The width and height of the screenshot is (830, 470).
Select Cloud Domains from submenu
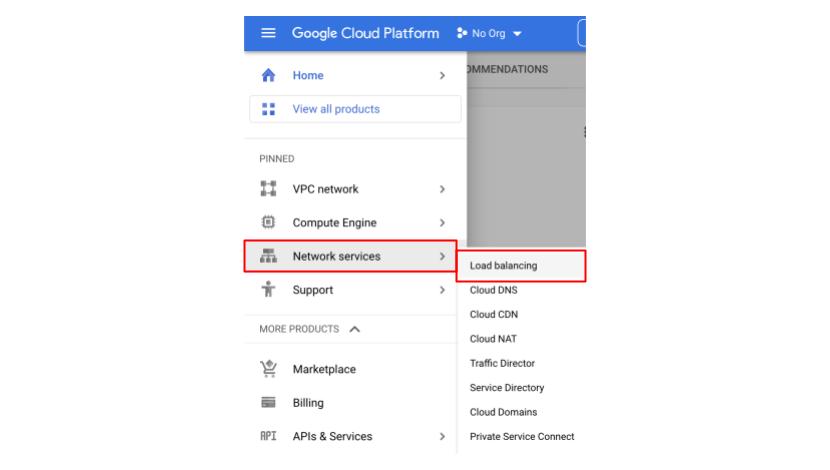point(503,412)
